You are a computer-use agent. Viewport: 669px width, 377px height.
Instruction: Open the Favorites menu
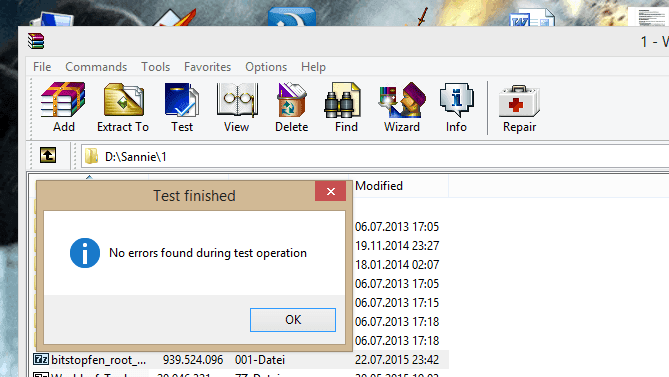[x=207, y=67]
